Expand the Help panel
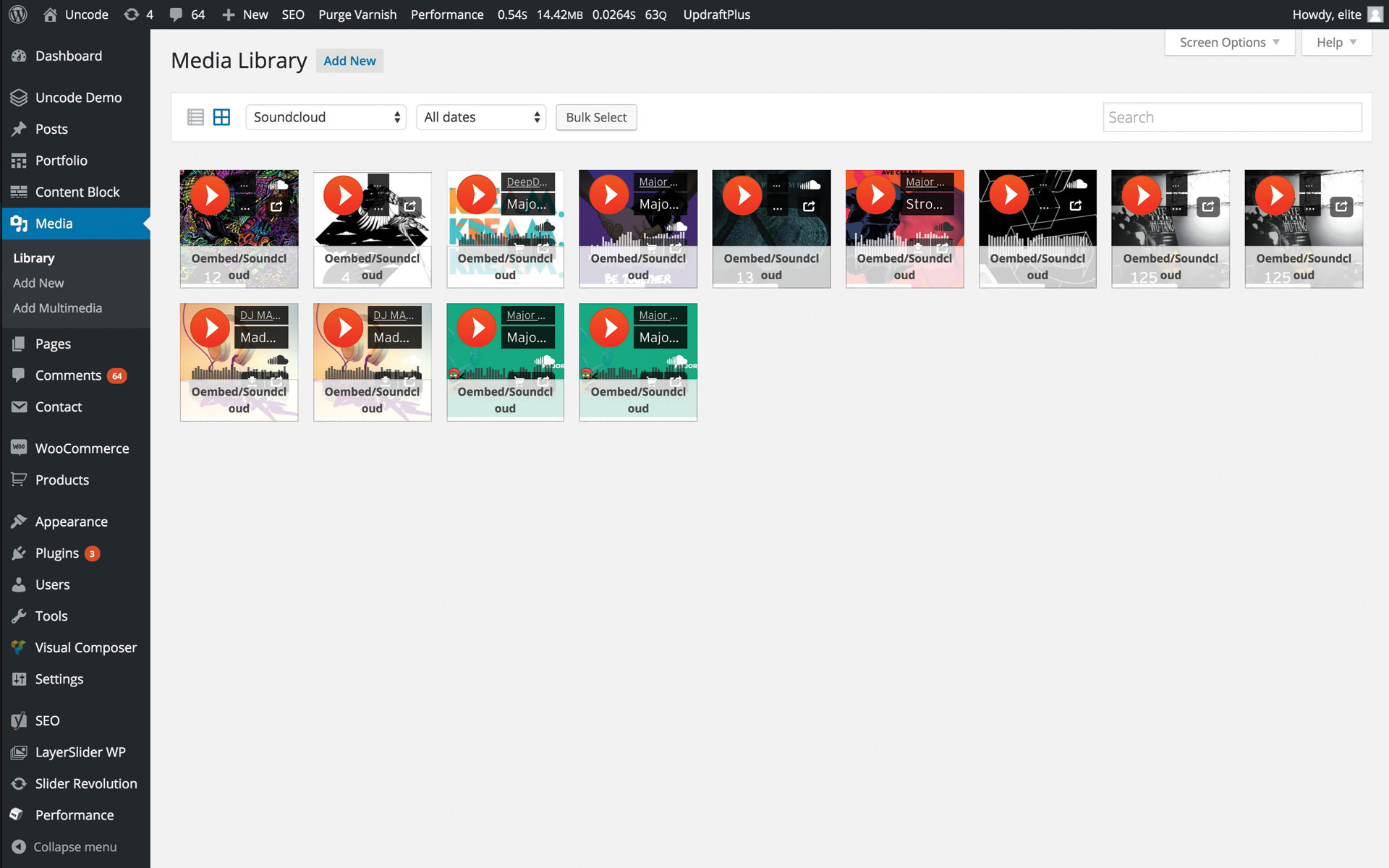 click(1336, 43)
